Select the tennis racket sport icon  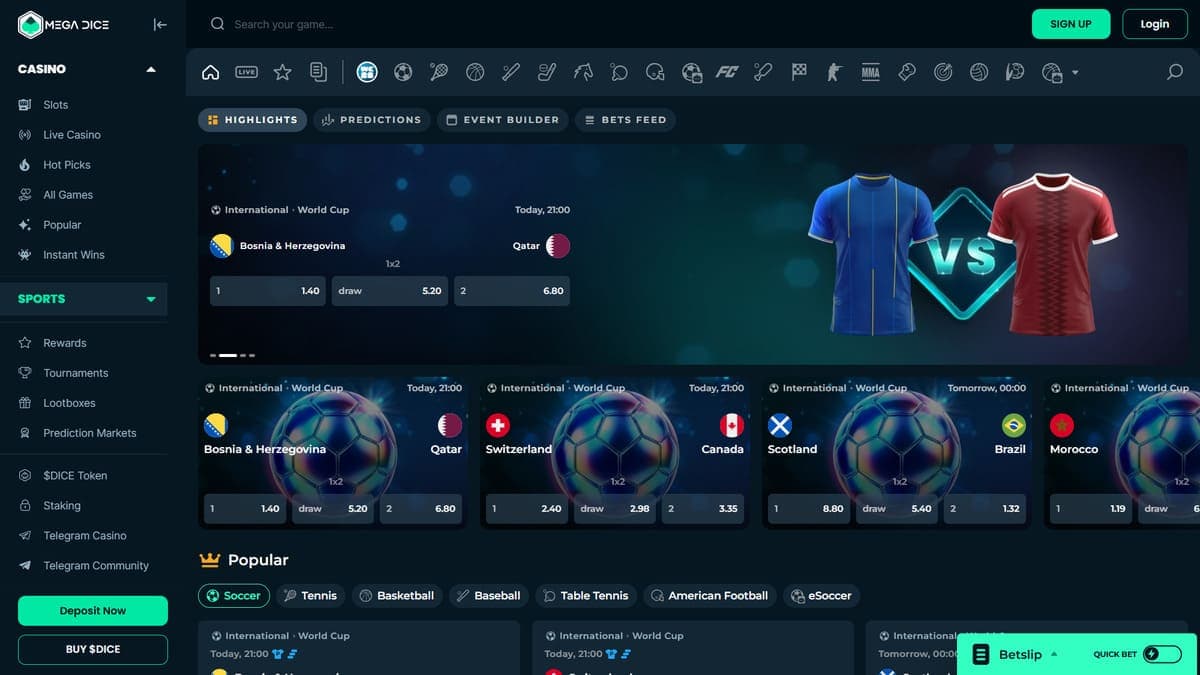tap(439, 72)
